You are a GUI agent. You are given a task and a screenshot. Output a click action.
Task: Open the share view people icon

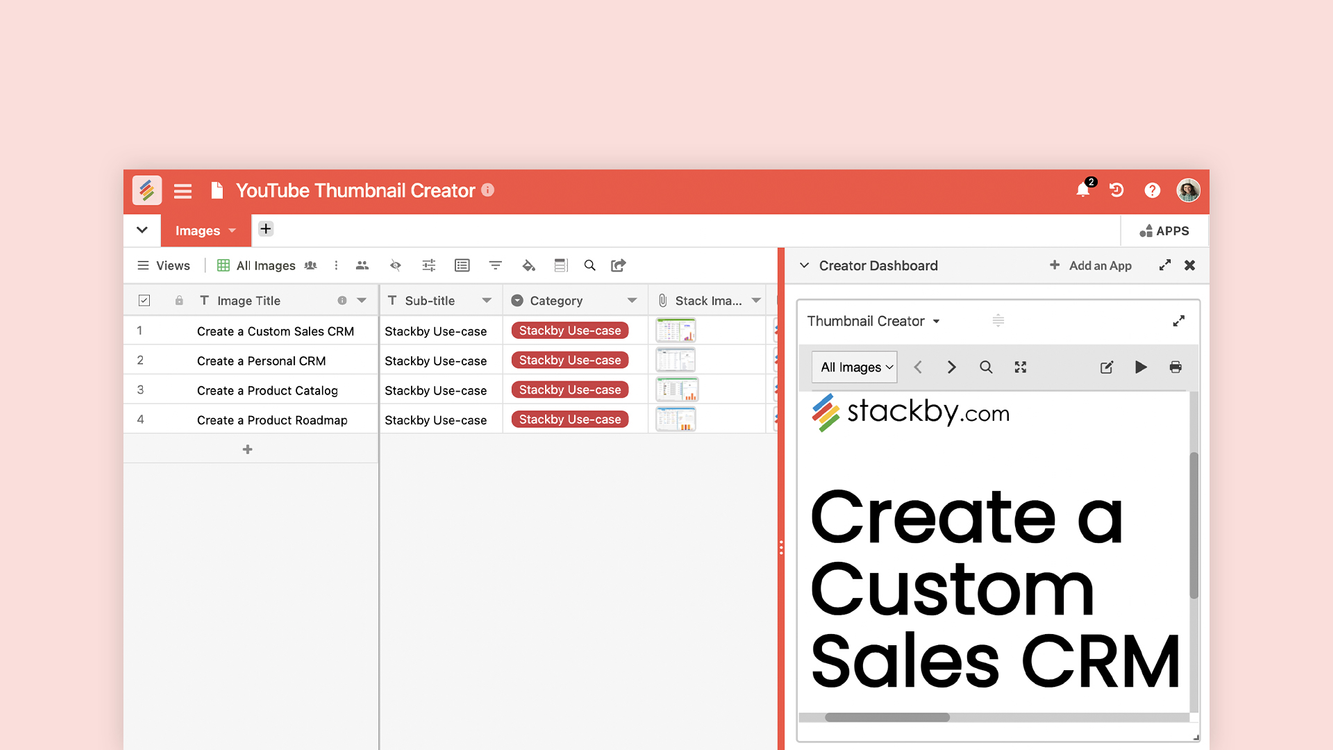[x=362, y=266]
